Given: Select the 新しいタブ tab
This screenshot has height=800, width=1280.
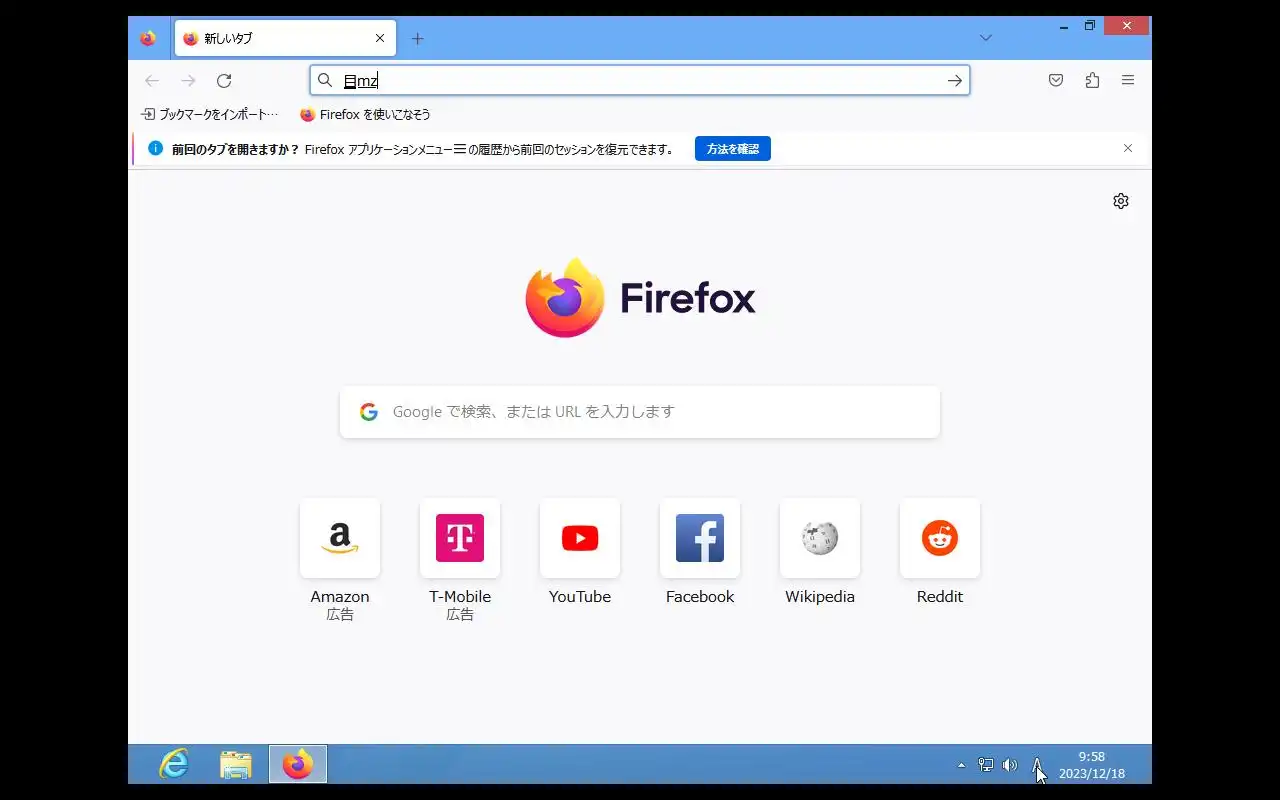Looking at the screenshot, I should click(285, 39).
